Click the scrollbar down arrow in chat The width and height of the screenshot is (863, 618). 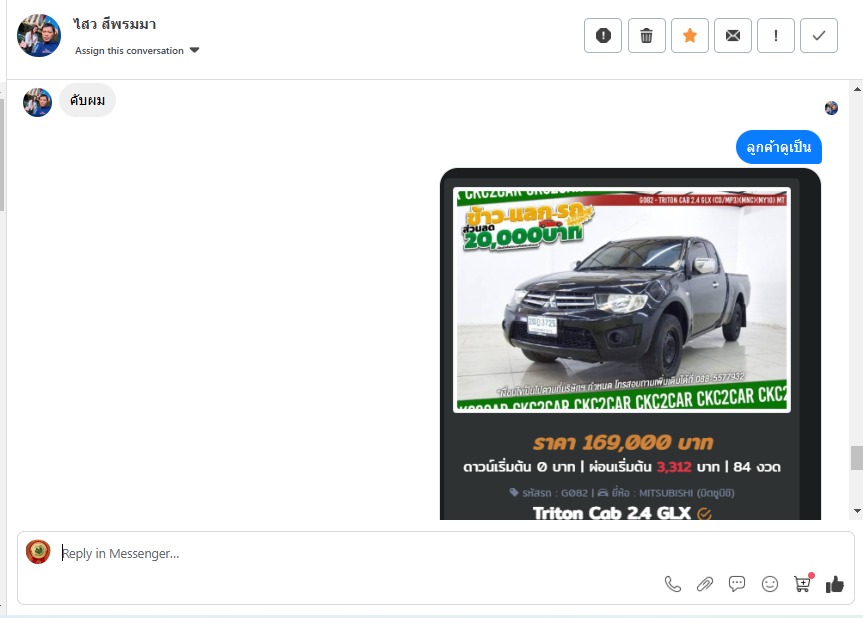coord(857,511)
